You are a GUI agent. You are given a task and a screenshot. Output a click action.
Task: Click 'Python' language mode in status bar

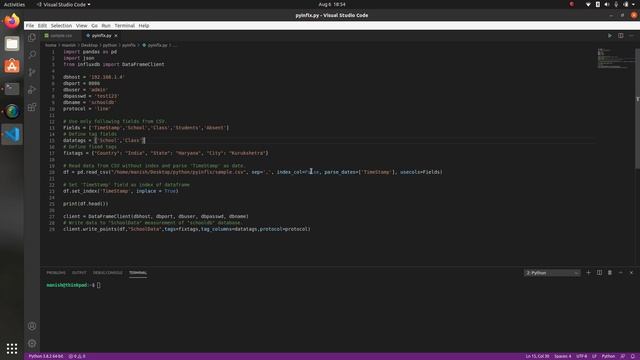(x=608, y=356)
